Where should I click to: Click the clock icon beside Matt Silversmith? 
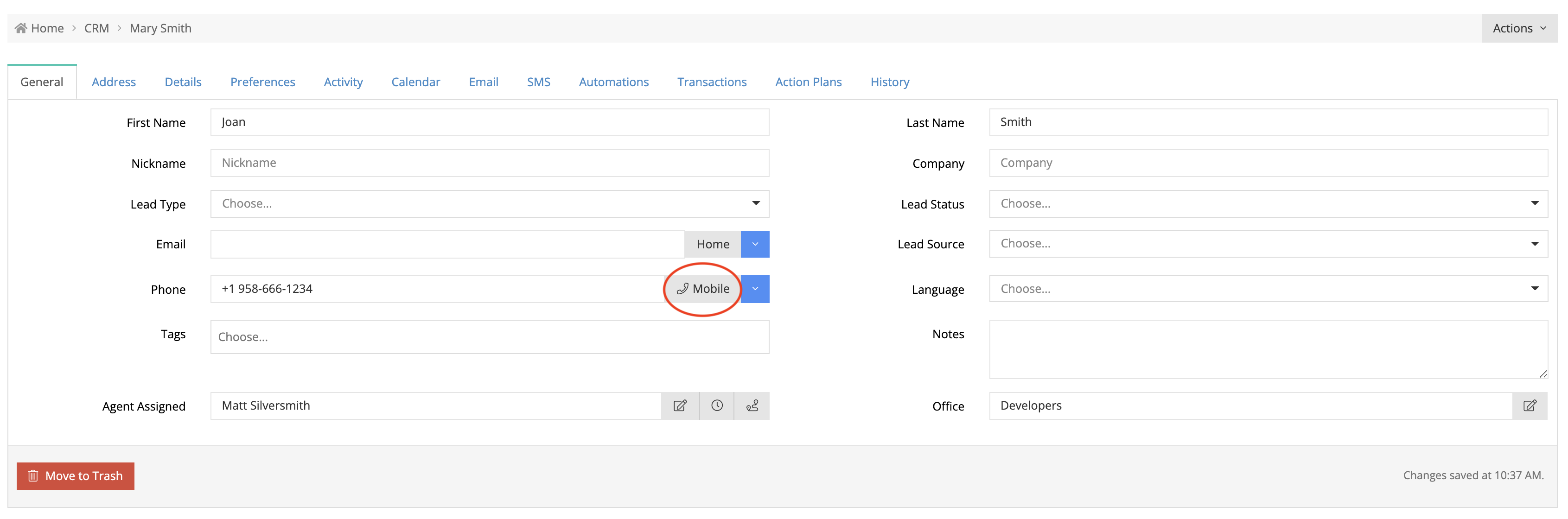point(716,406)
